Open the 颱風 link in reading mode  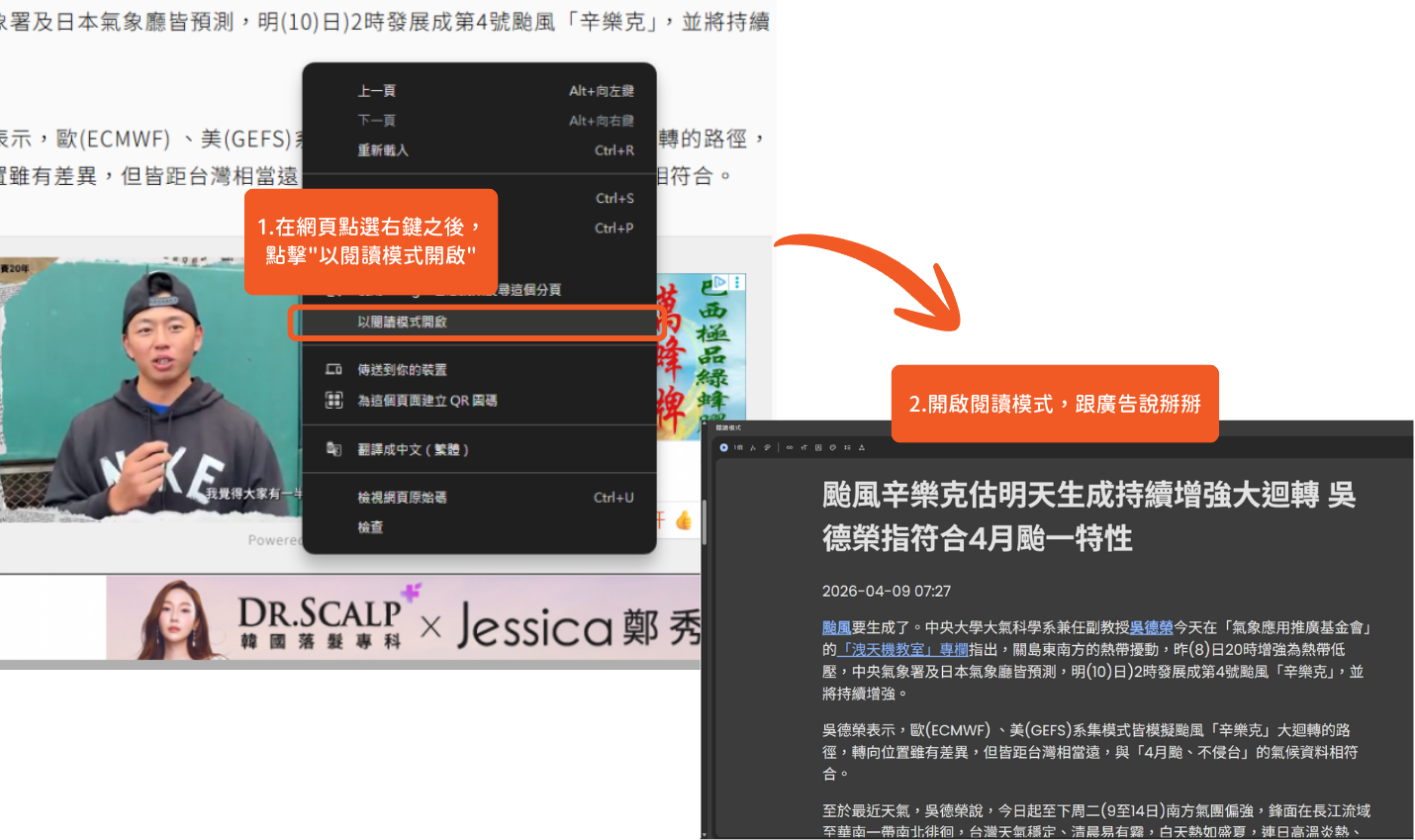click(836, 627)
